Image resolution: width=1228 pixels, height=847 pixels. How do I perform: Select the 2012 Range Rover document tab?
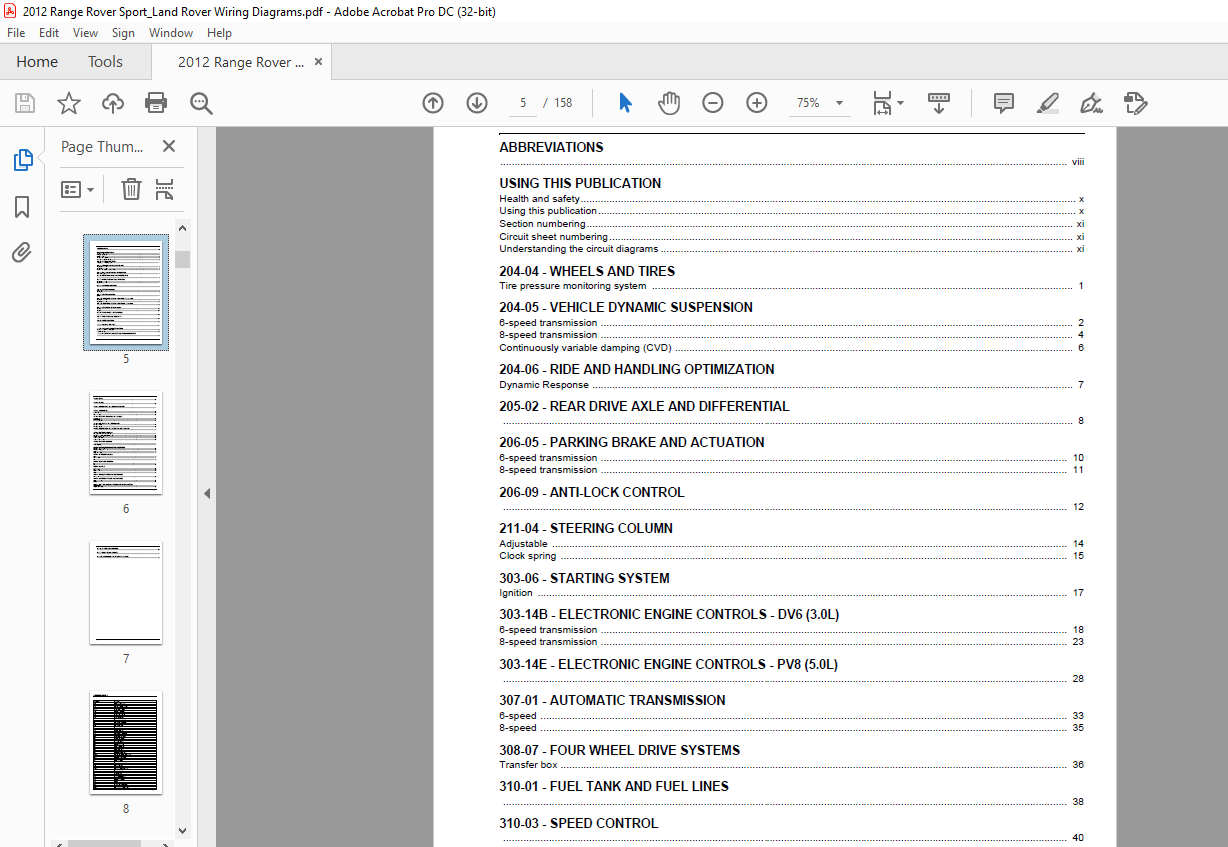241,61
